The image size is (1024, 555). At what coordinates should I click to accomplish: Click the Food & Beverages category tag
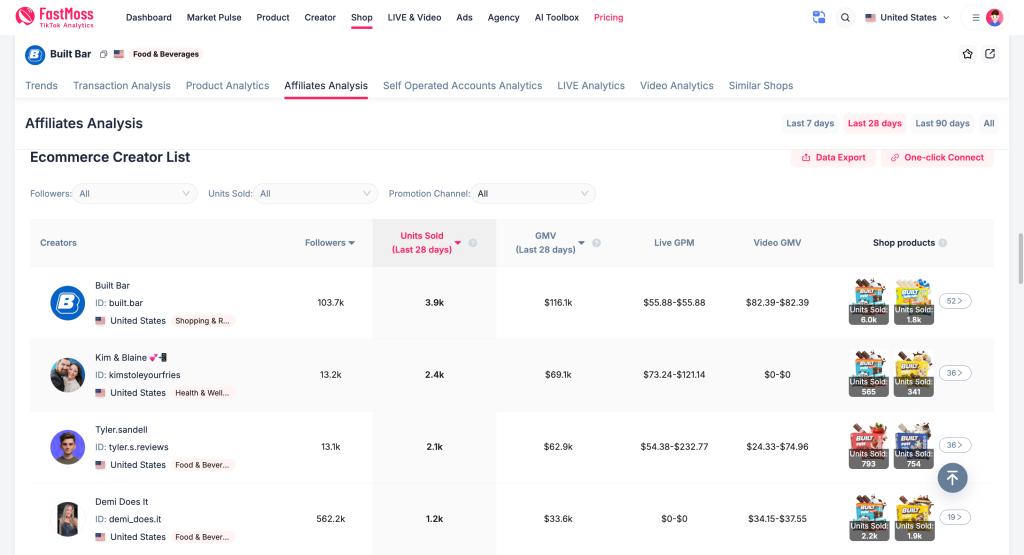[x=166, y=54]
